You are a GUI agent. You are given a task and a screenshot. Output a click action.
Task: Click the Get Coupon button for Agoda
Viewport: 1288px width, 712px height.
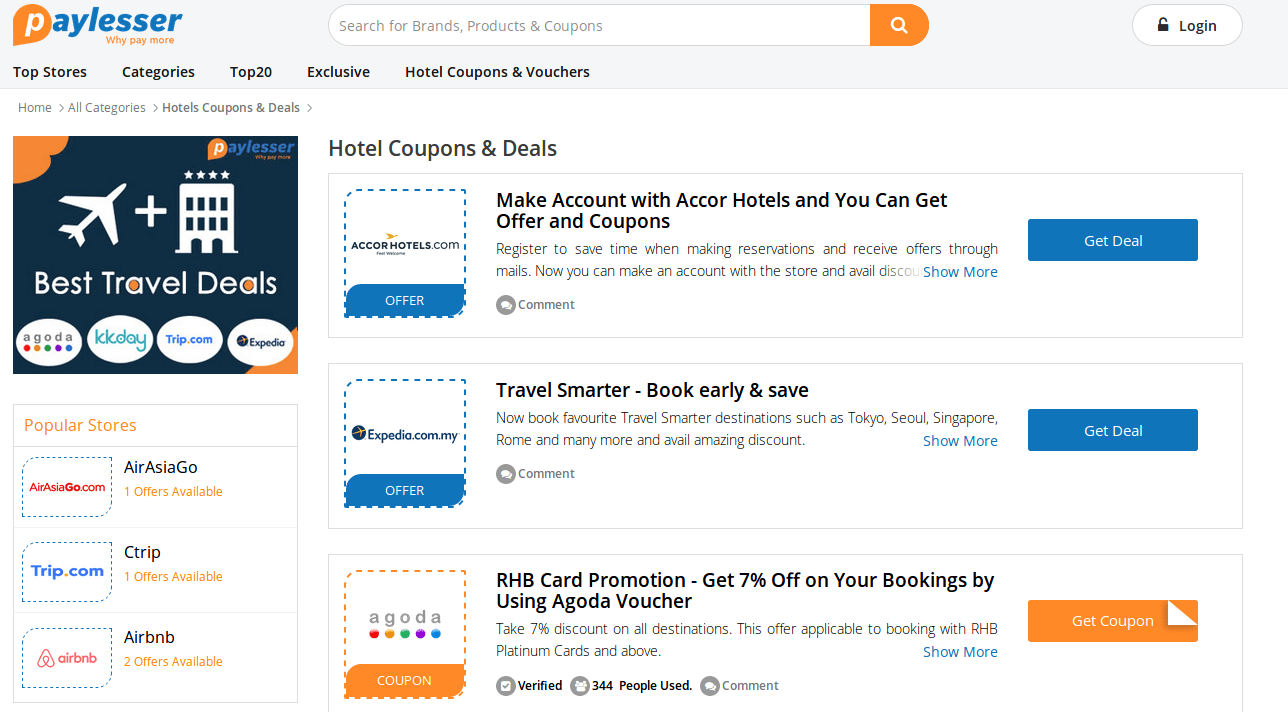coord(1113,621)
